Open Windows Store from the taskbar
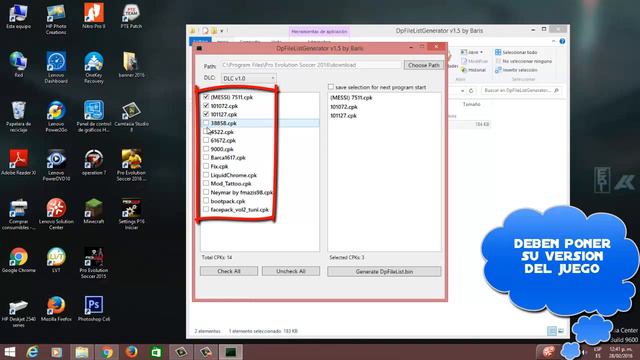The width and height of the screenshot is (640, 360). pyautogui.click(x=156, y=352)
